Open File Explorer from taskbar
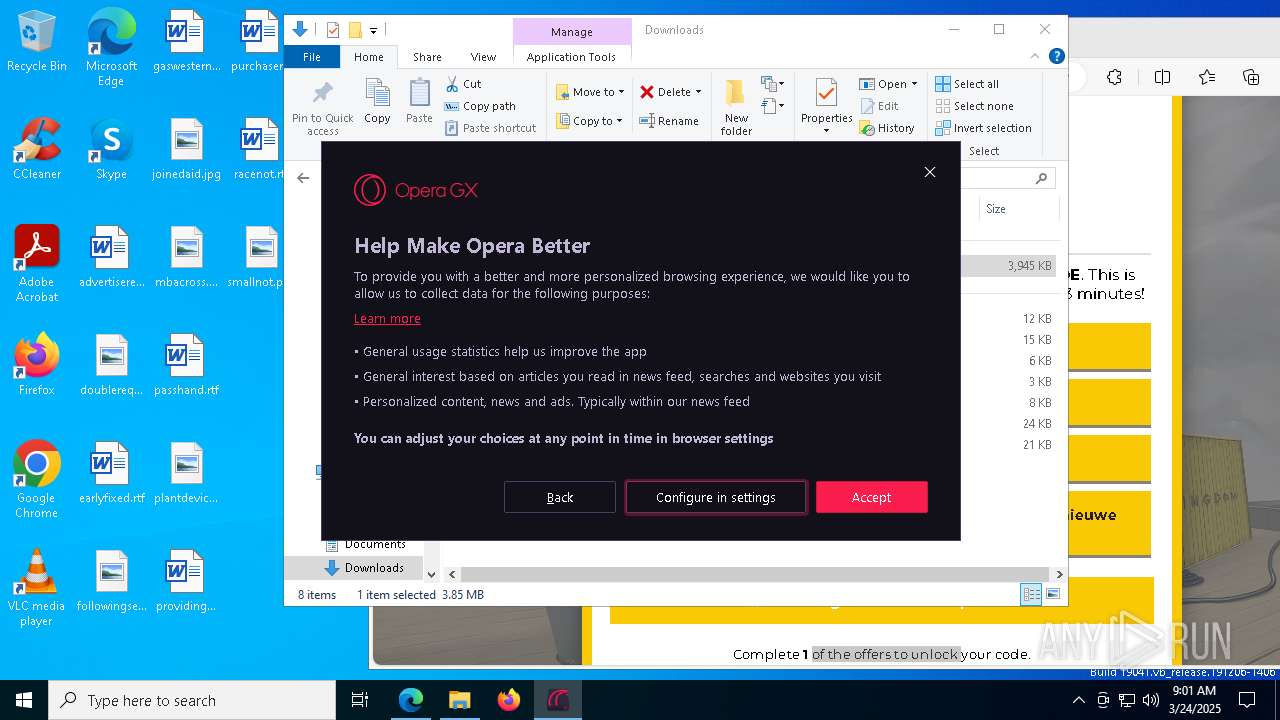This screenshot has width=1280, height=720. click(x=460, y=700)
